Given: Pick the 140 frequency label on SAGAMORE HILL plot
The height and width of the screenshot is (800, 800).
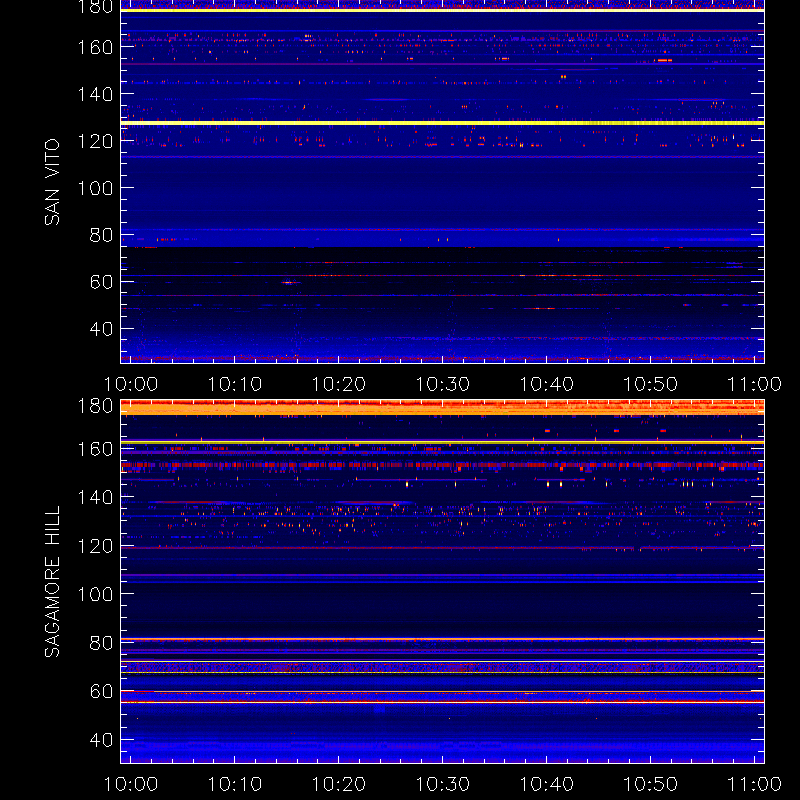Looking at the screenshot, I should coord(95,497).
